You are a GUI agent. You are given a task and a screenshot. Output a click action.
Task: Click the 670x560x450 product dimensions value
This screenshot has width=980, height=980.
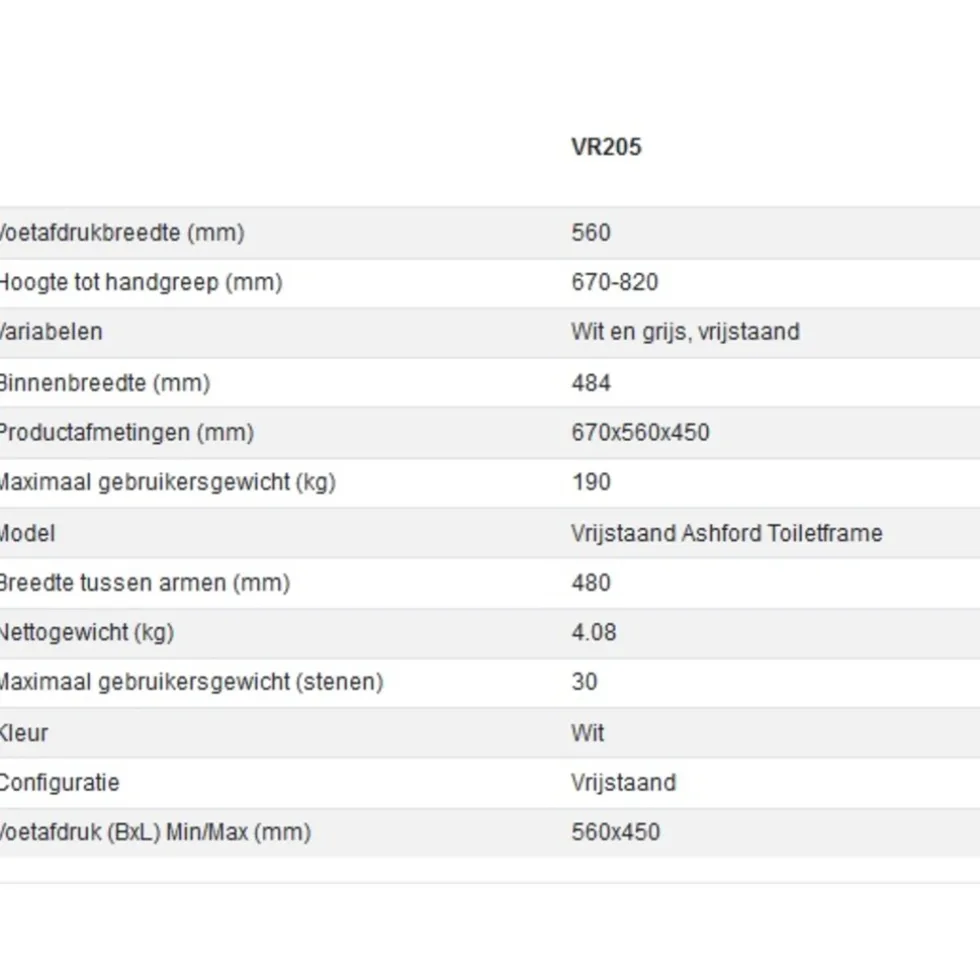(x=640, y=433)
